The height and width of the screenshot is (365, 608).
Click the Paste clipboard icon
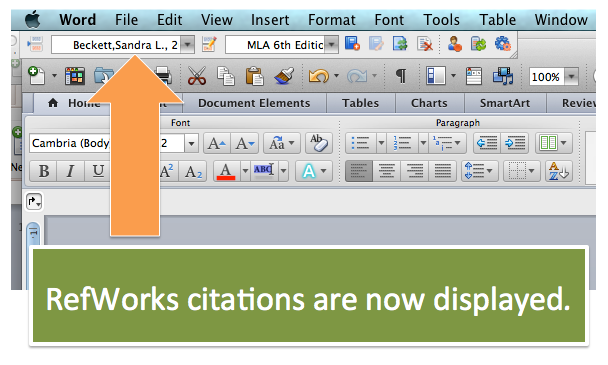click(x=255, y=76)
